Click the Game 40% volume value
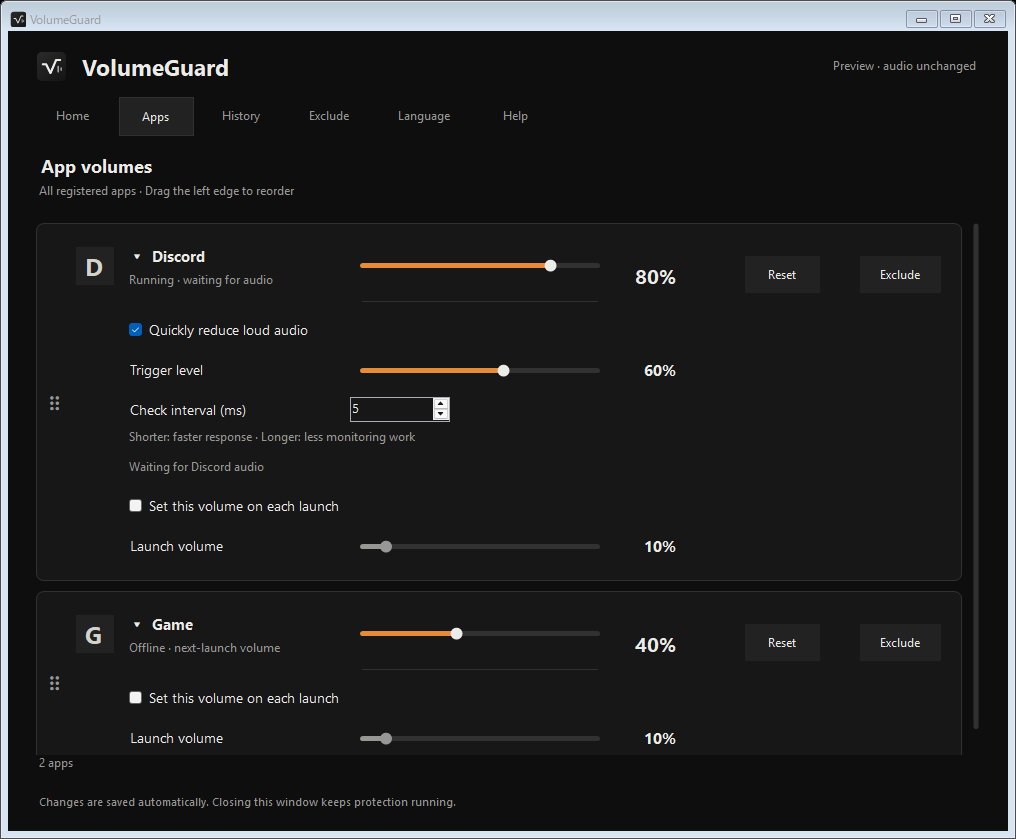Viewport: 1016px width, 839px height. point(655,645)
